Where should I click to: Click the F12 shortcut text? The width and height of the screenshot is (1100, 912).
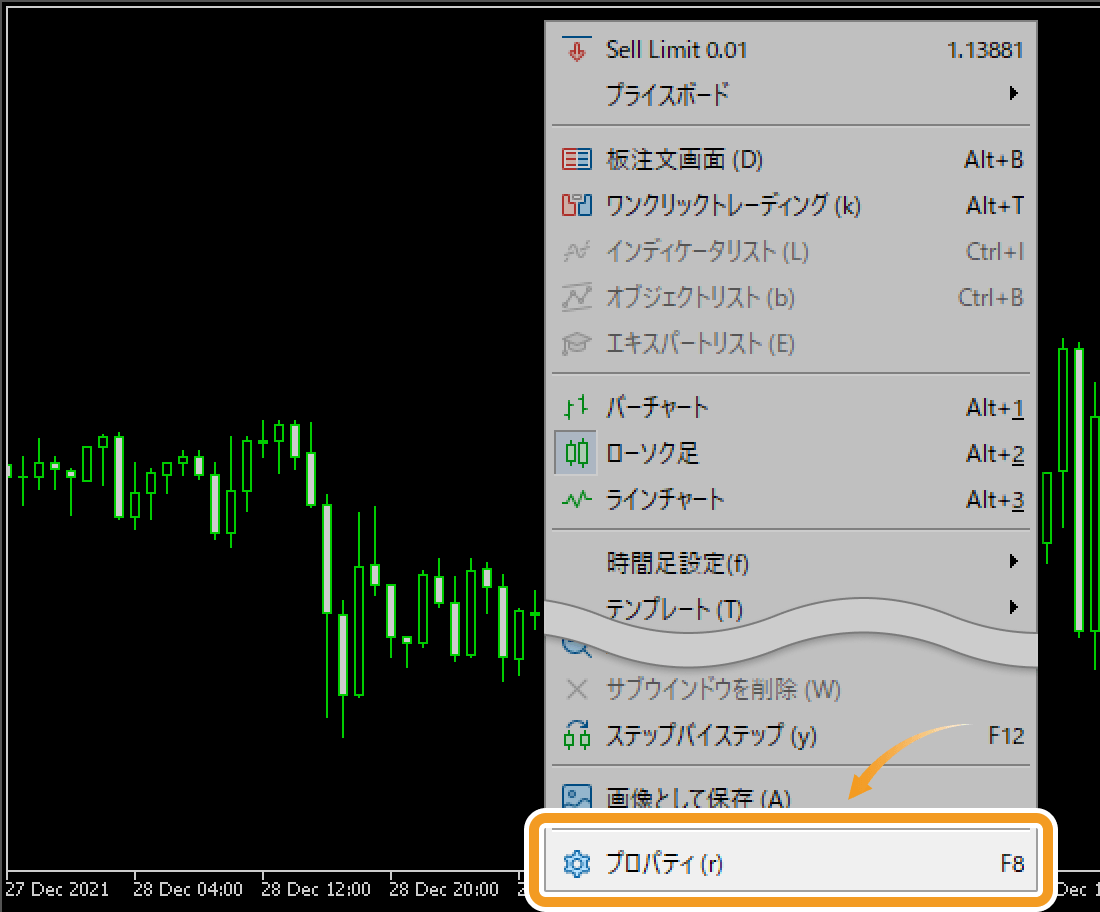click(x=1006, y=735)
